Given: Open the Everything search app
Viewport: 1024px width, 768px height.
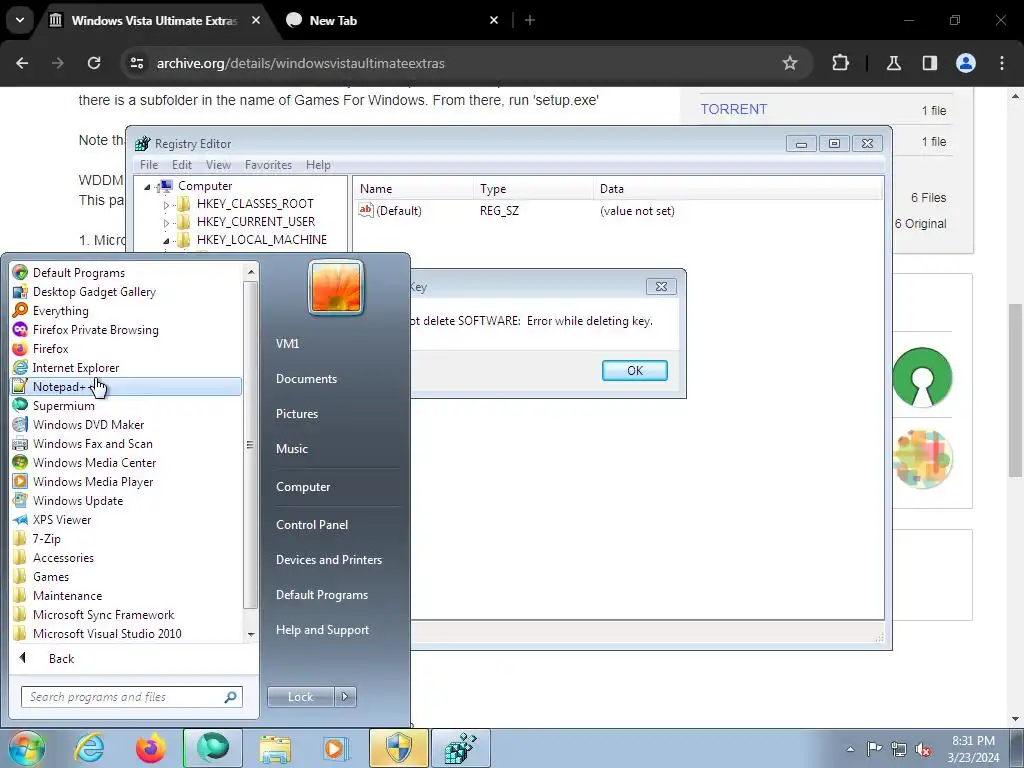Looking at the screenshot, I should point(60,311).
